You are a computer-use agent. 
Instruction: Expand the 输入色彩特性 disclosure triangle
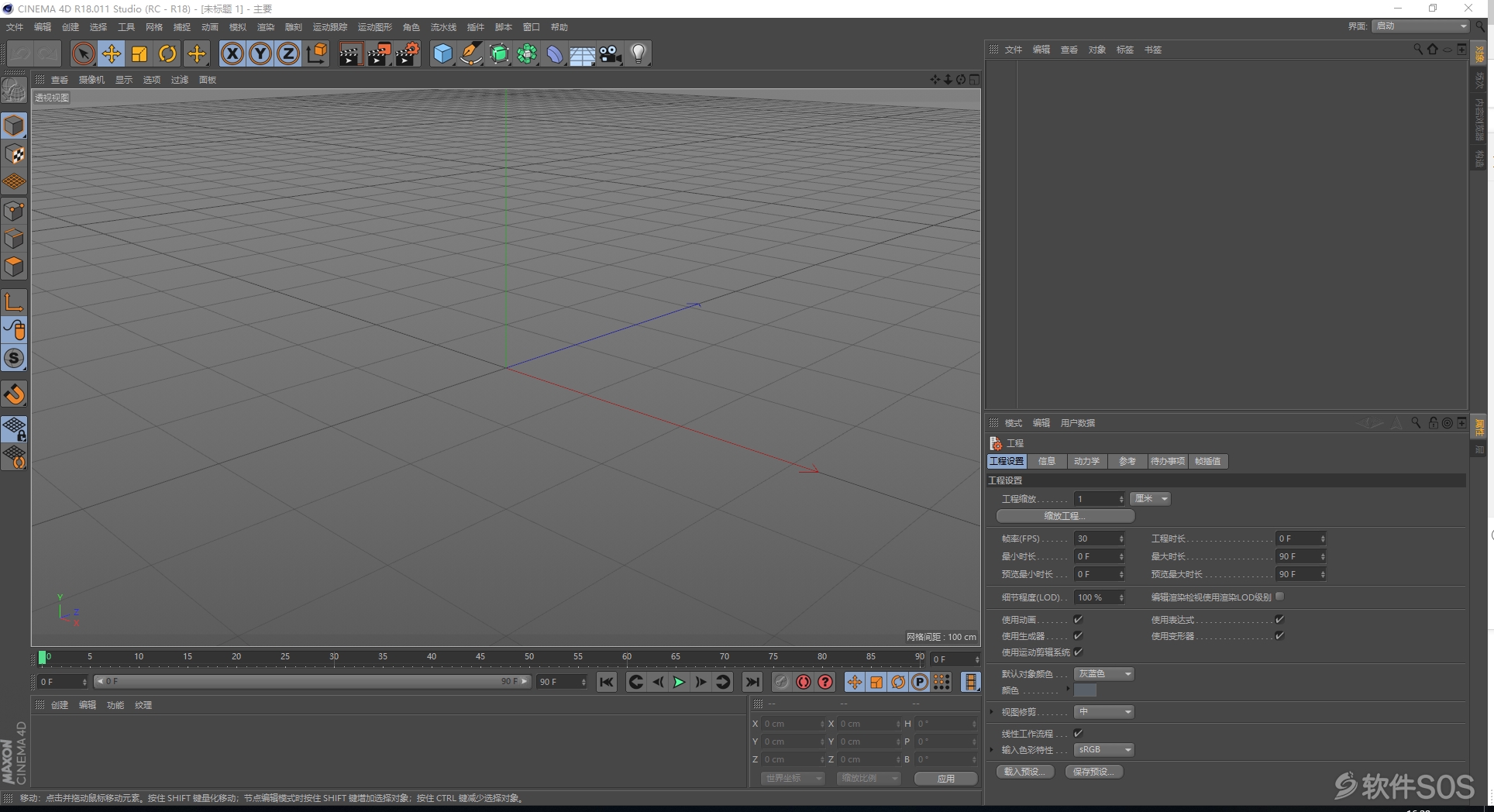992,749
